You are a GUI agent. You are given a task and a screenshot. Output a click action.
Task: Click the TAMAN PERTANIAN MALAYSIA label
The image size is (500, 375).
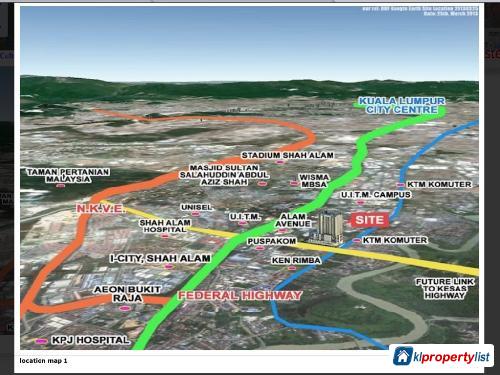(x=68, y=175)
